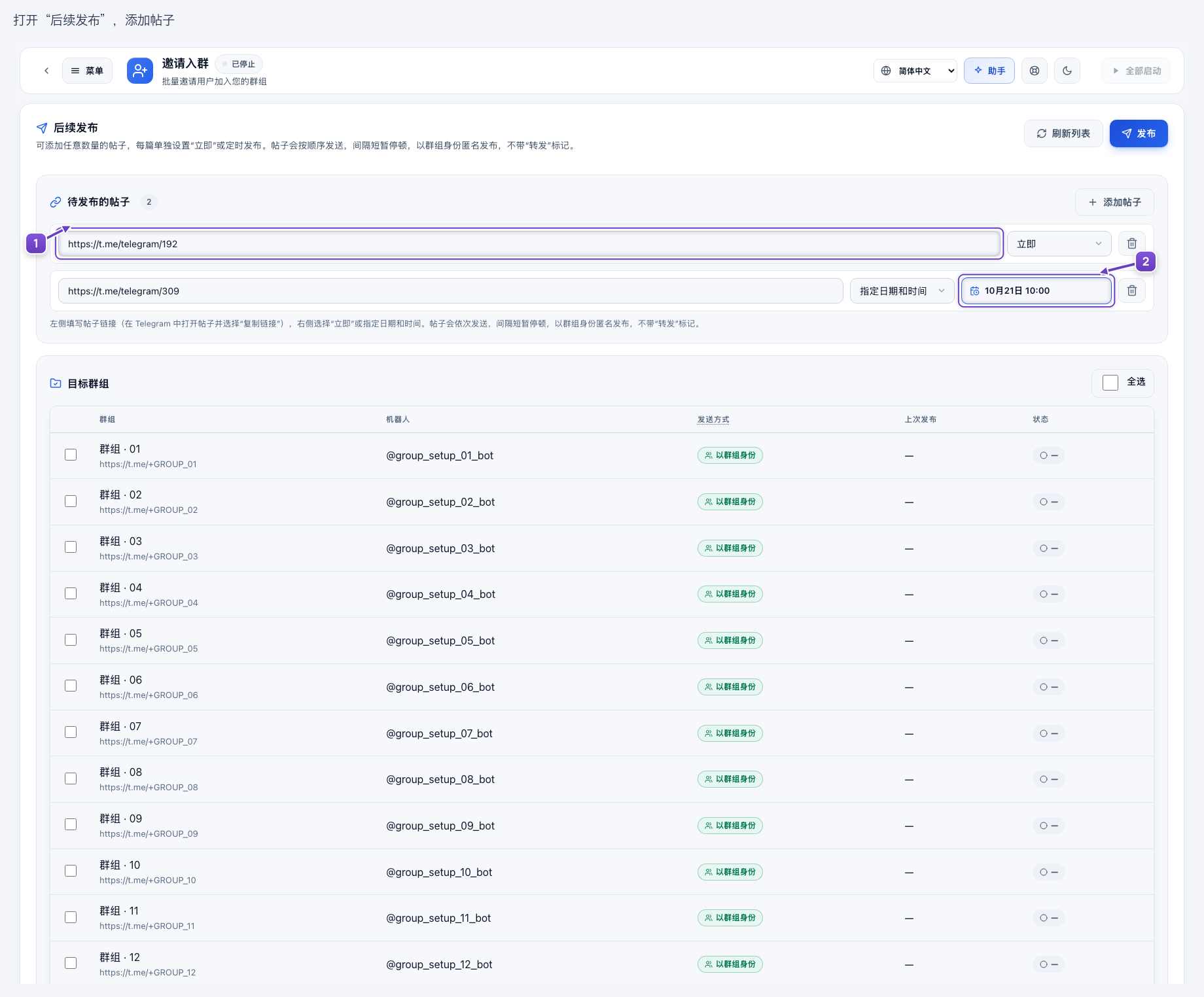Click the back arrow icon
This screenshot has height=997, width=1204.
(x=46, y=71)
